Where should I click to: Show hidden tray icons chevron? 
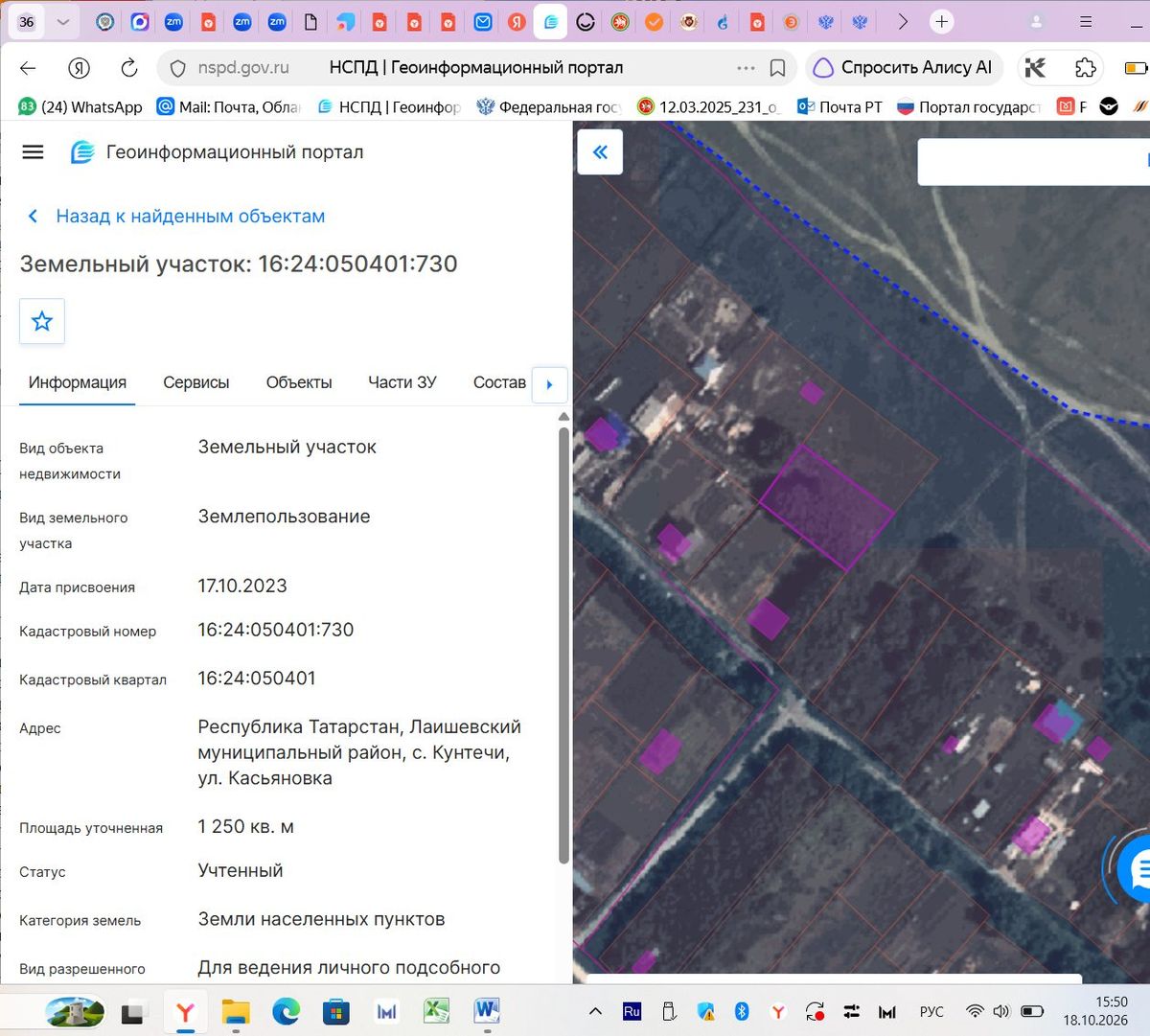(x=595, y=1011)
